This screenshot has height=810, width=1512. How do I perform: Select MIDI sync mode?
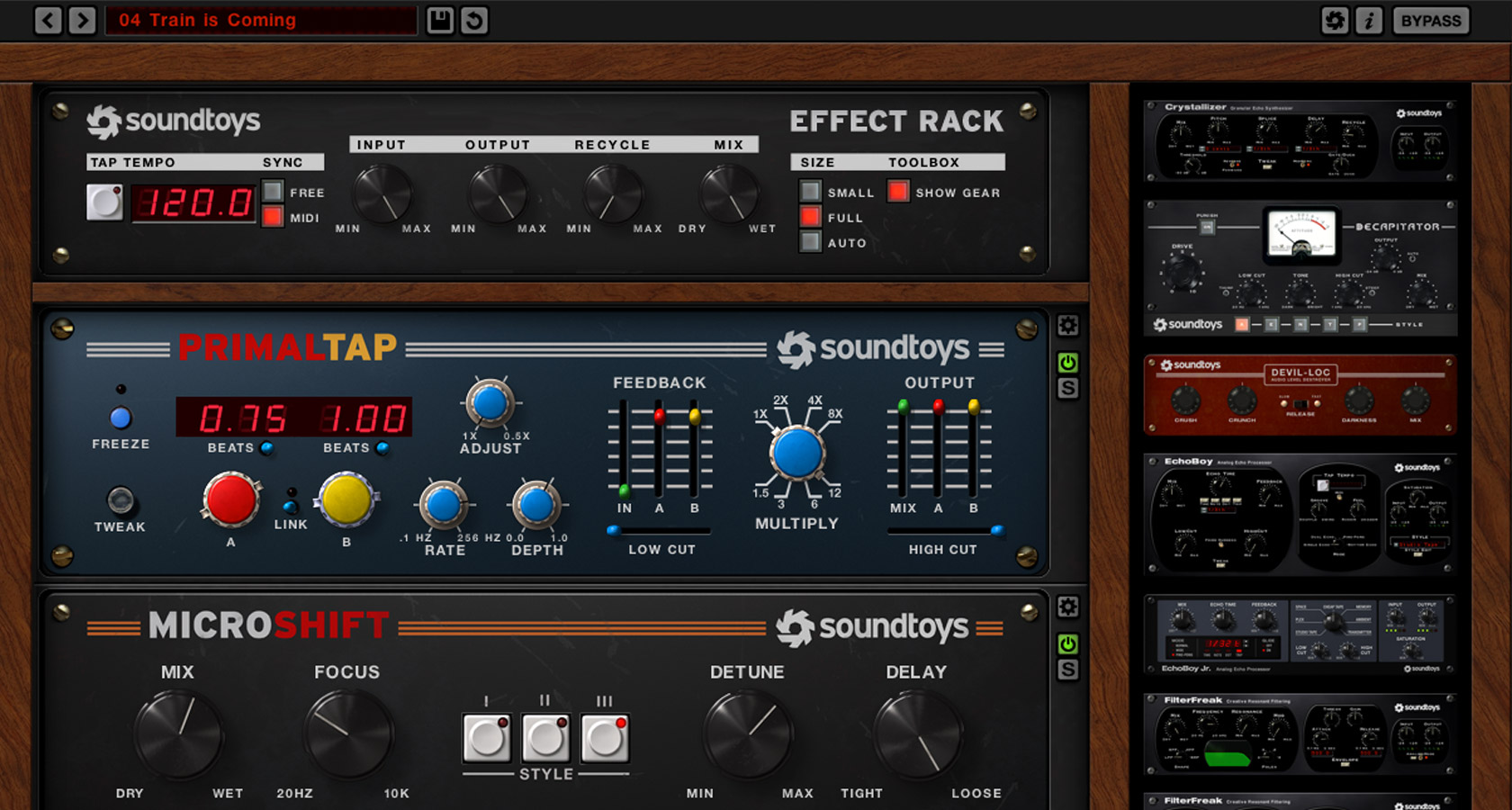273,216
